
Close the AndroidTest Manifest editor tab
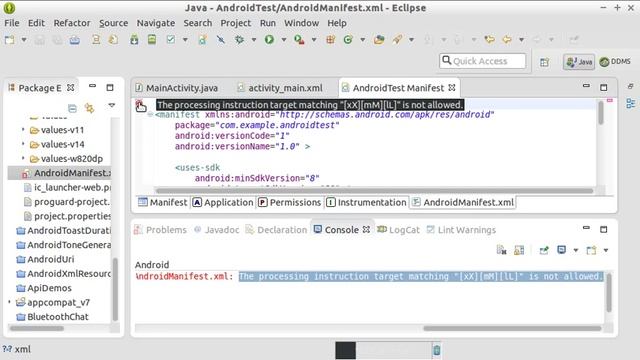[452, 88]
